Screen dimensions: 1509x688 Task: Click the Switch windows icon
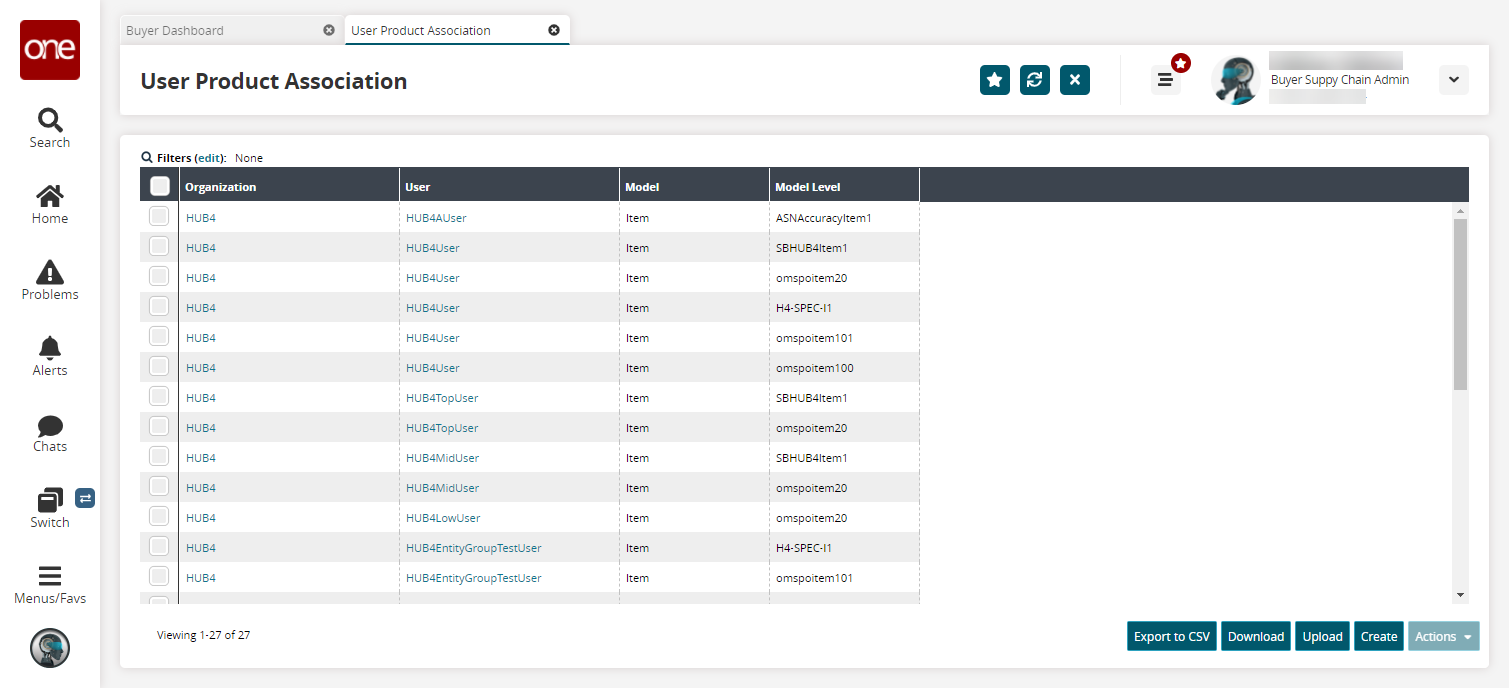(50, 500)
